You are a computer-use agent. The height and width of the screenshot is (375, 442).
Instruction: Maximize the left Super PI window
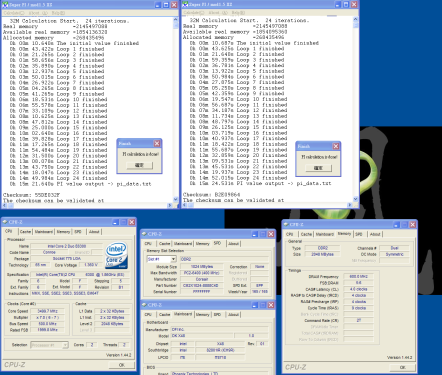pos(166,5)
